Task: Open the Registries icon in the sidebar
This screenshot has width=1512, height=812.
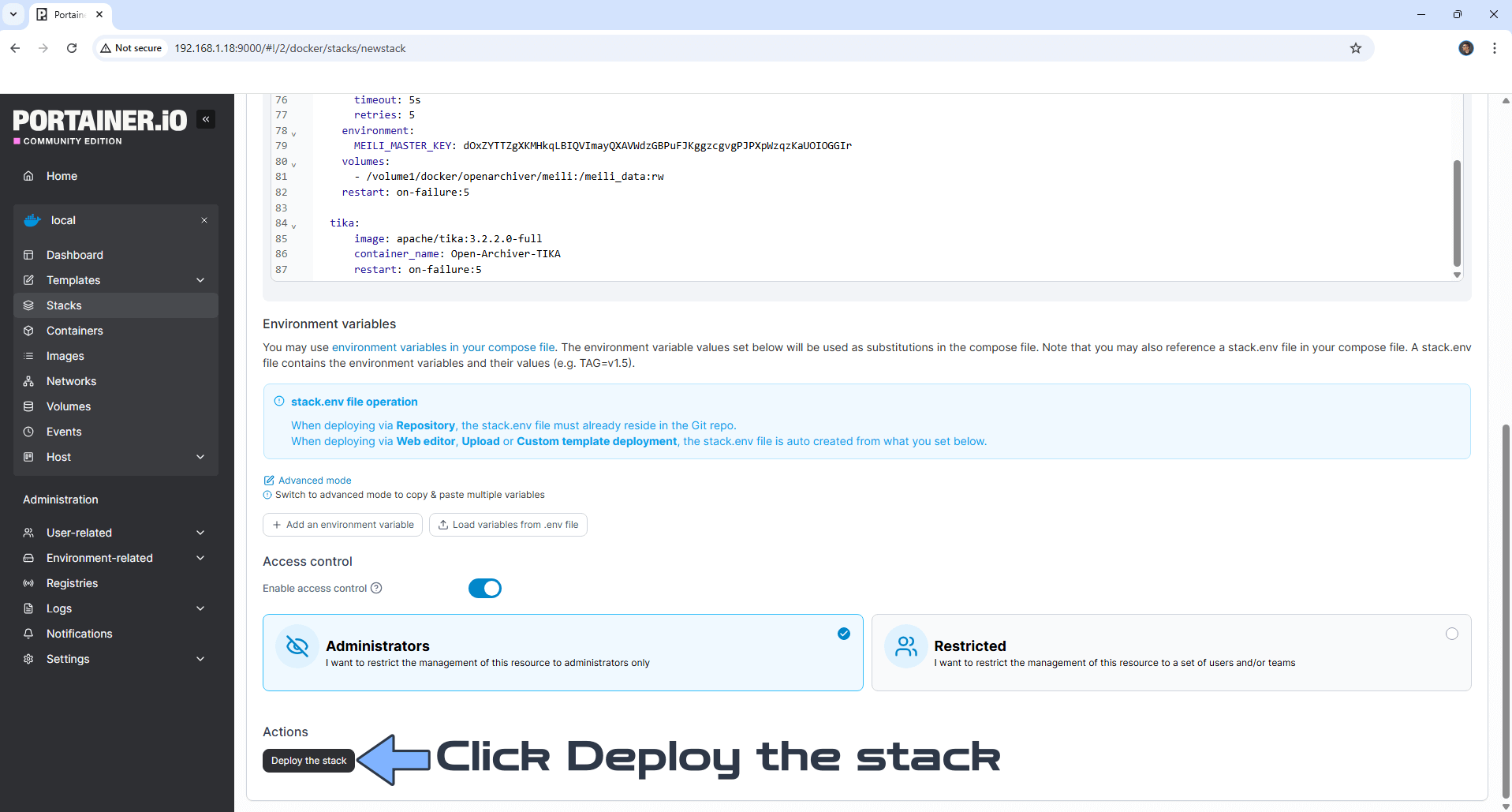Action: (x=28, y=583)
